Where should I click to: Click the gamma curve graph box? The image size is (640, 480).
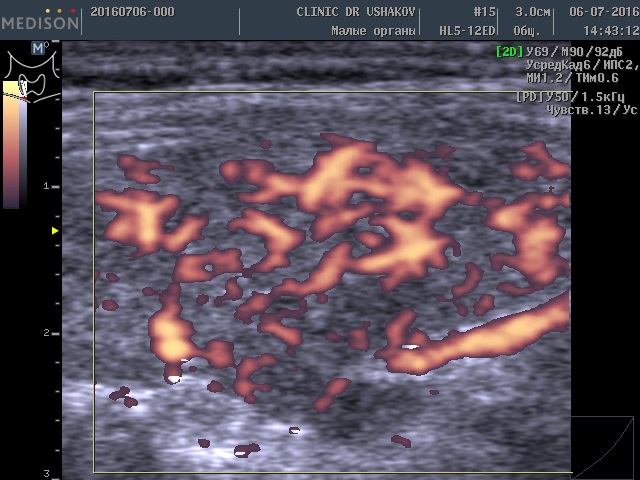click(x=604, y=447)
